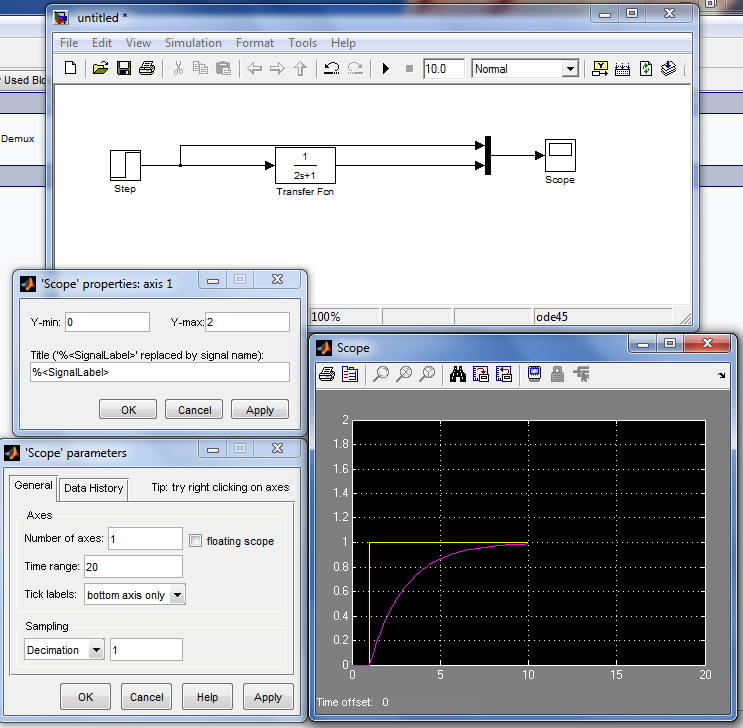Viewport: 743px width, 728px height.
Task: Copy selected block icon
Action: coord(200,69)
